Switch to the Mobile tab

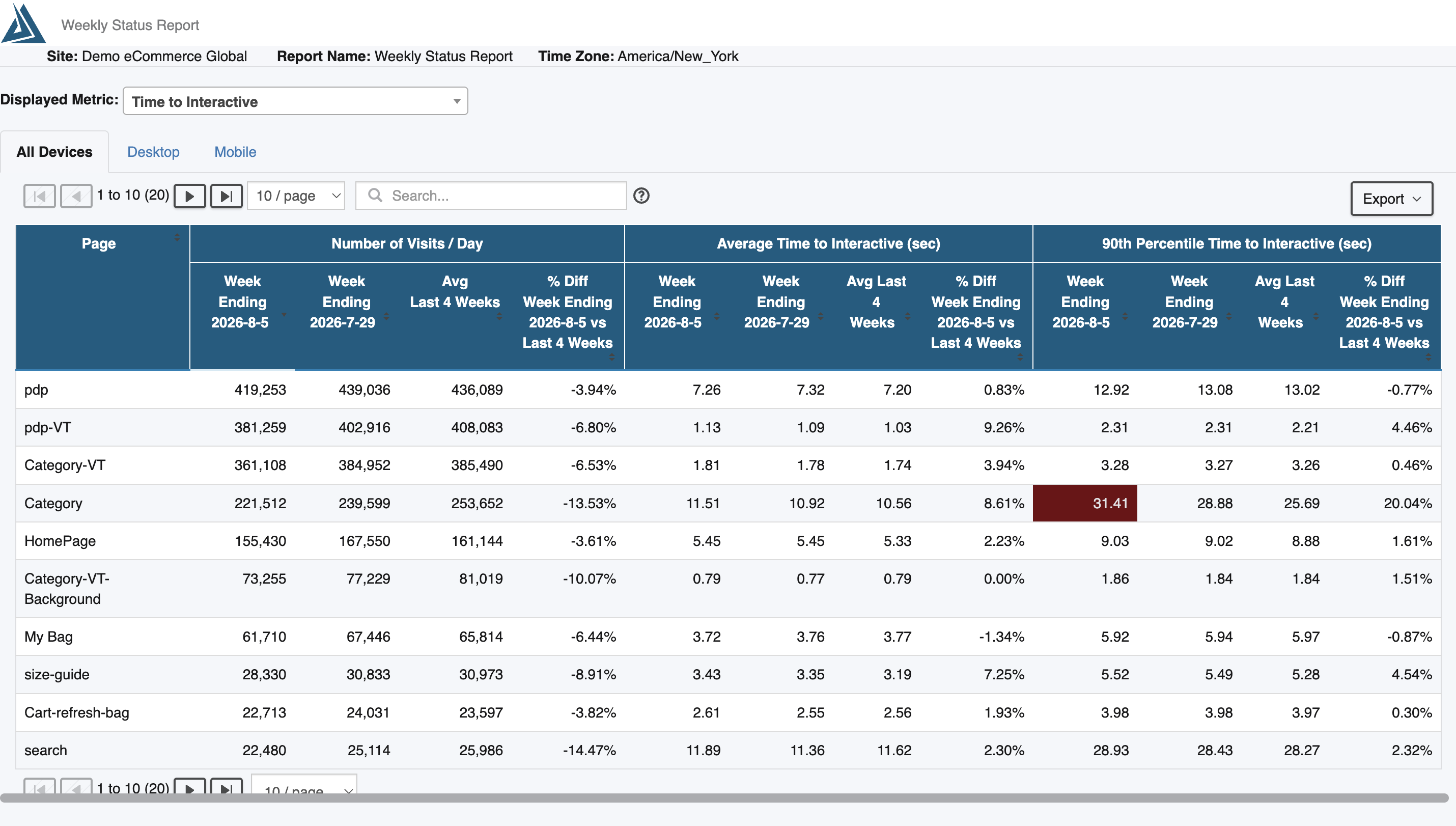(x=235, y=152)
